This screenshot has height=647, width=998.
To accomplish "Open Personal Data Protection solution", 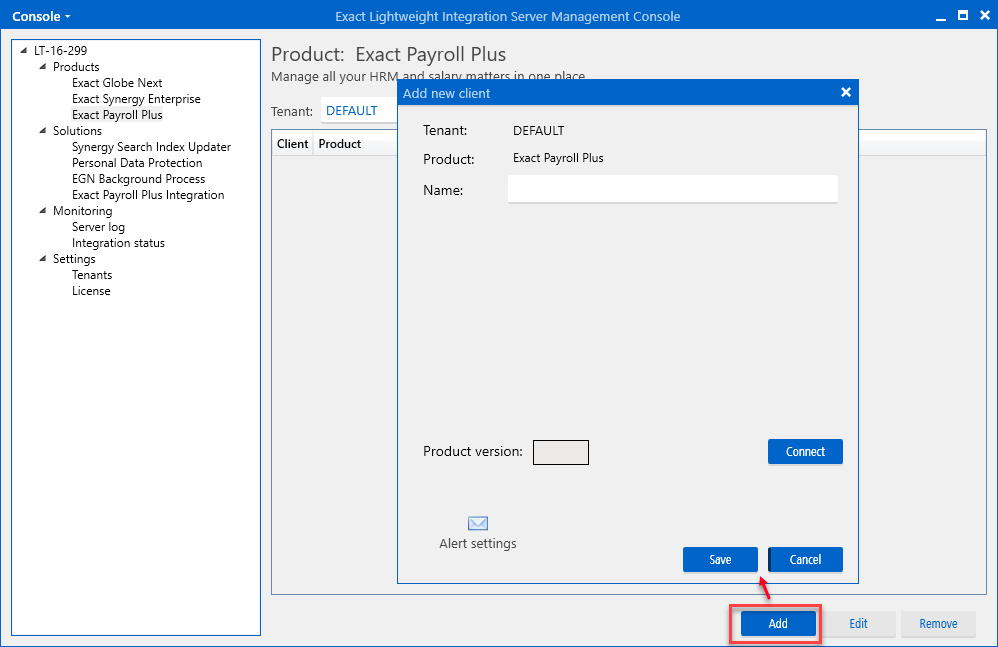I will point(137,163).
